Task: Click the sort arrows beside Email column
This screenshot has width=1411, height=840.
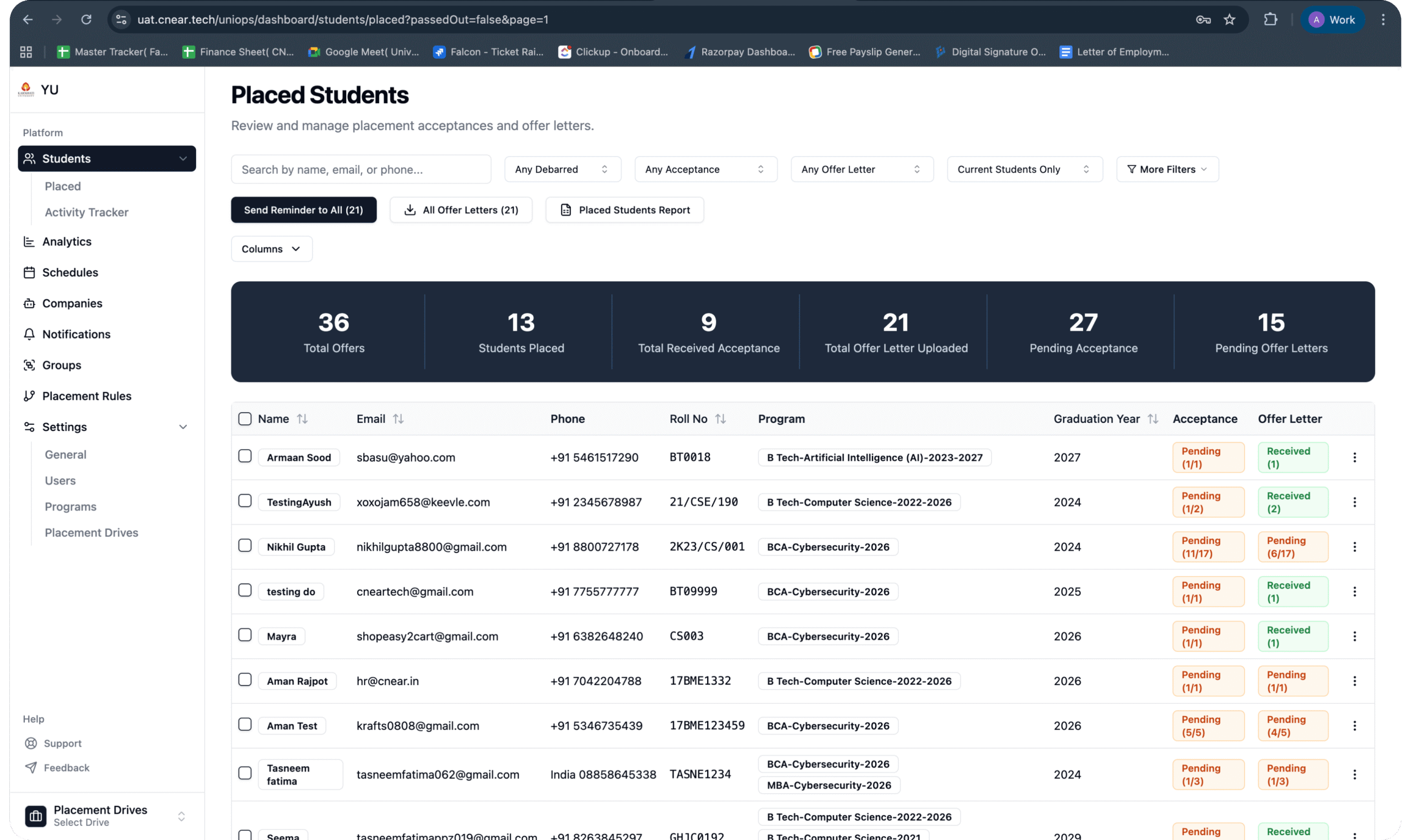Action: coord(398,419)
